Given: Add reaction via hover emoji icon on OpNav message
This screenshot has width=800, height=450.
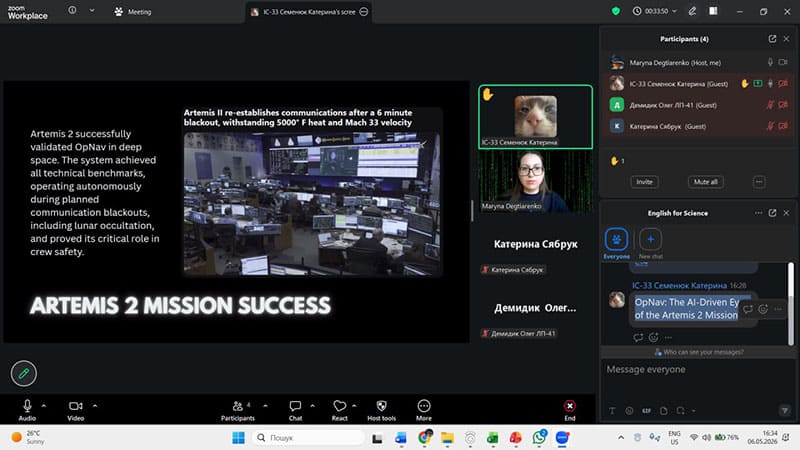Looking at the screenshot, I should click(763, 309).
